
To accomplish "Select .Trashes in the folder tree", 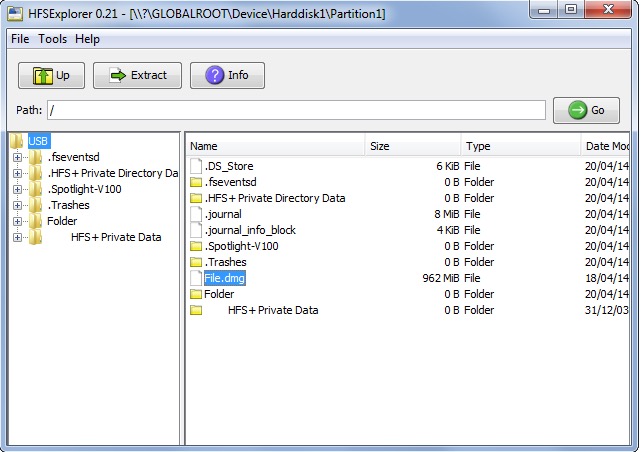I will click(68, 205).
